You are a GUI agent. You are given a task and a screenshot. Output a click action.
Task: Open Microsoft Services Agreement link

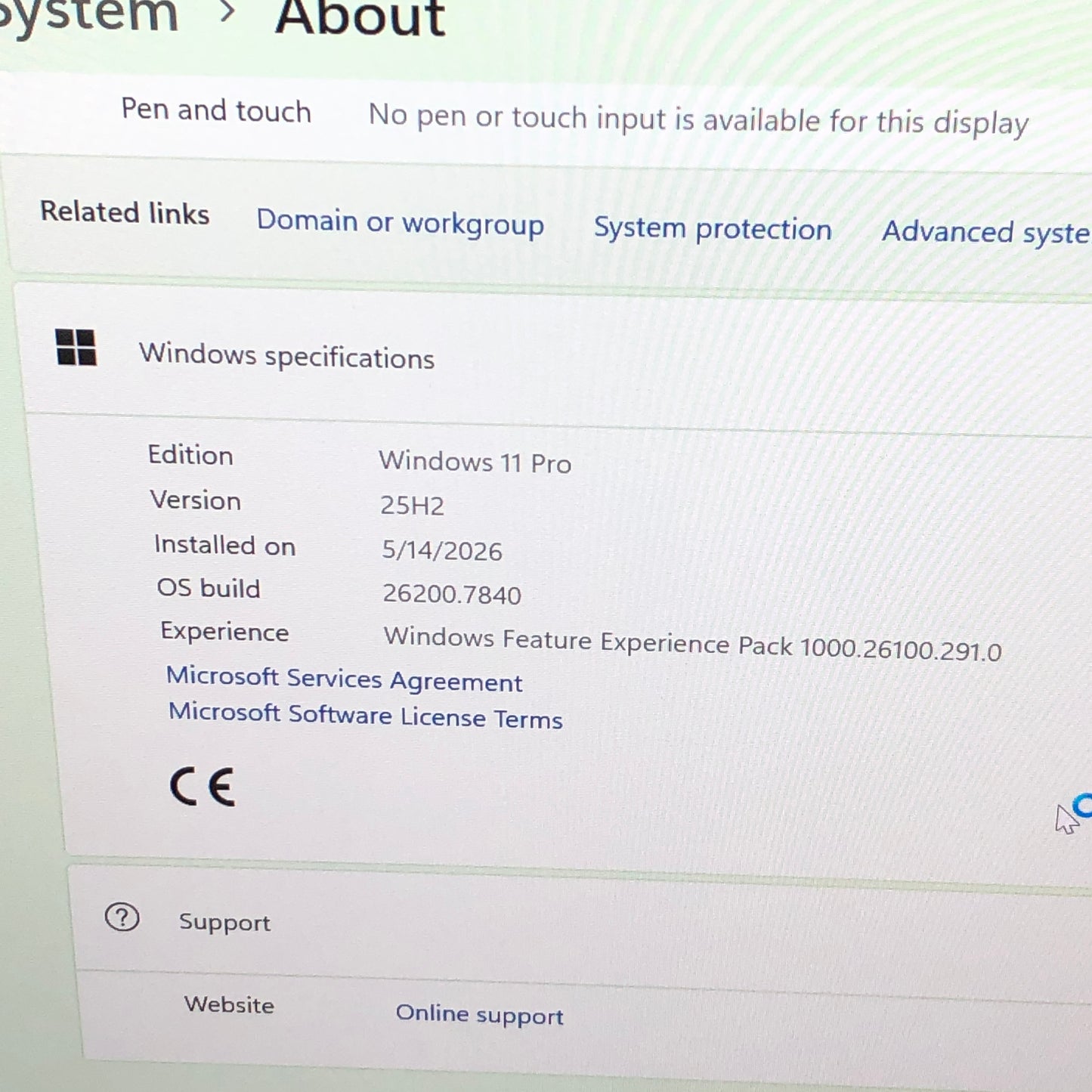click(345, 679)
